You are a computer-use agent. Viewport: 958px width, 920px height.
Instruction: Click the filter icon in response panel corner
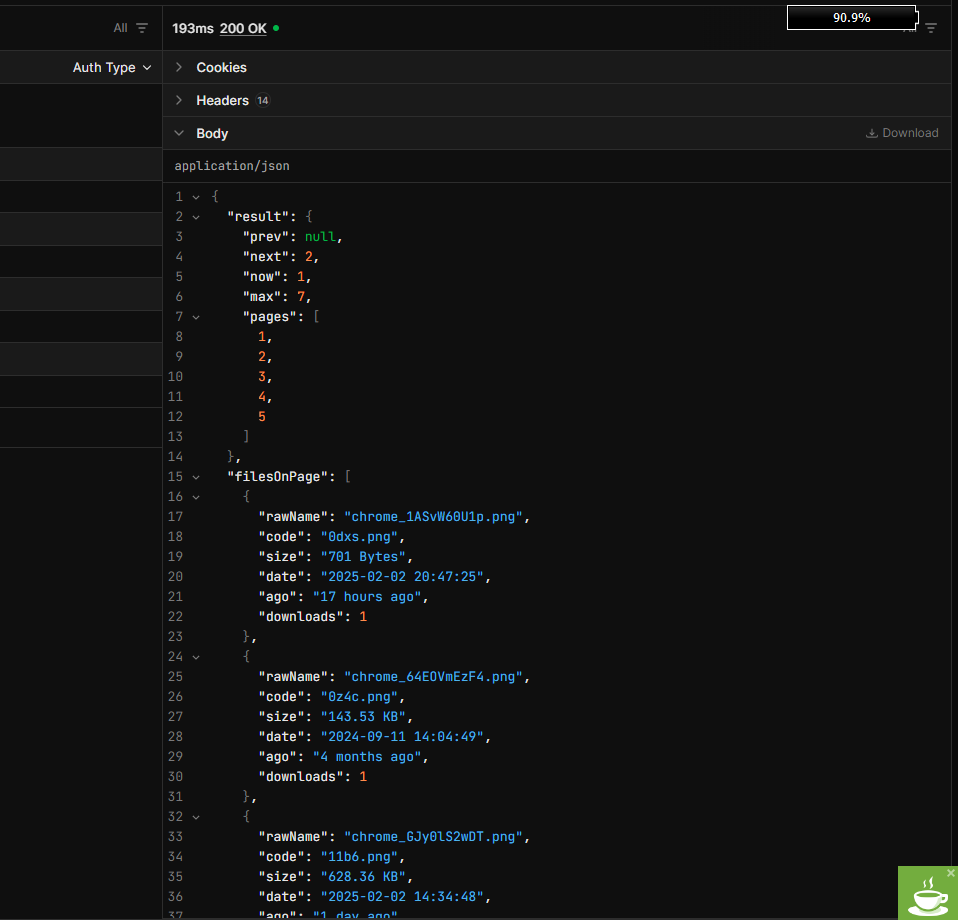[931, 28]
